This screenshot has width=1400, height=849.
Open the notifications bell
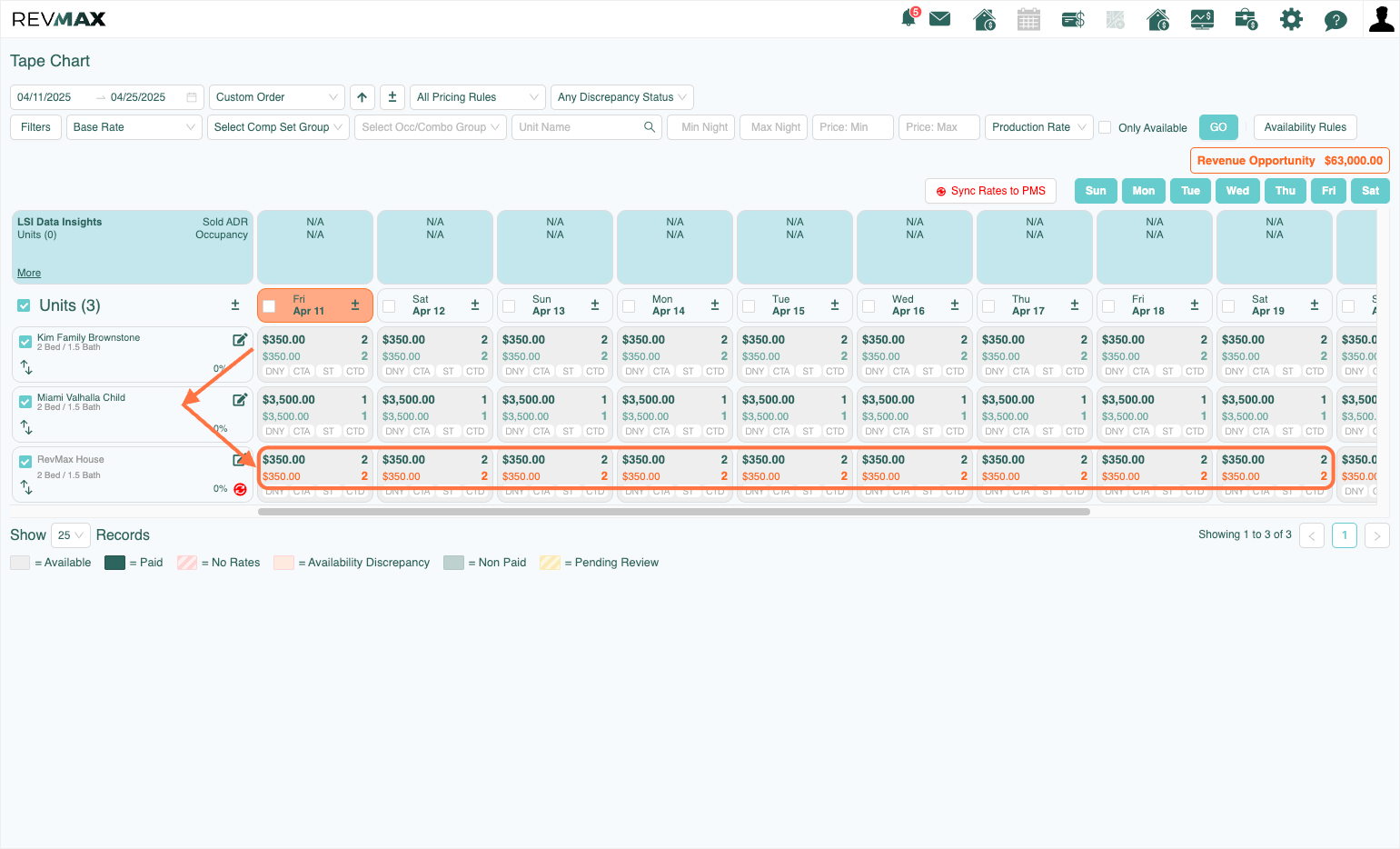click(x=909, y=18)
